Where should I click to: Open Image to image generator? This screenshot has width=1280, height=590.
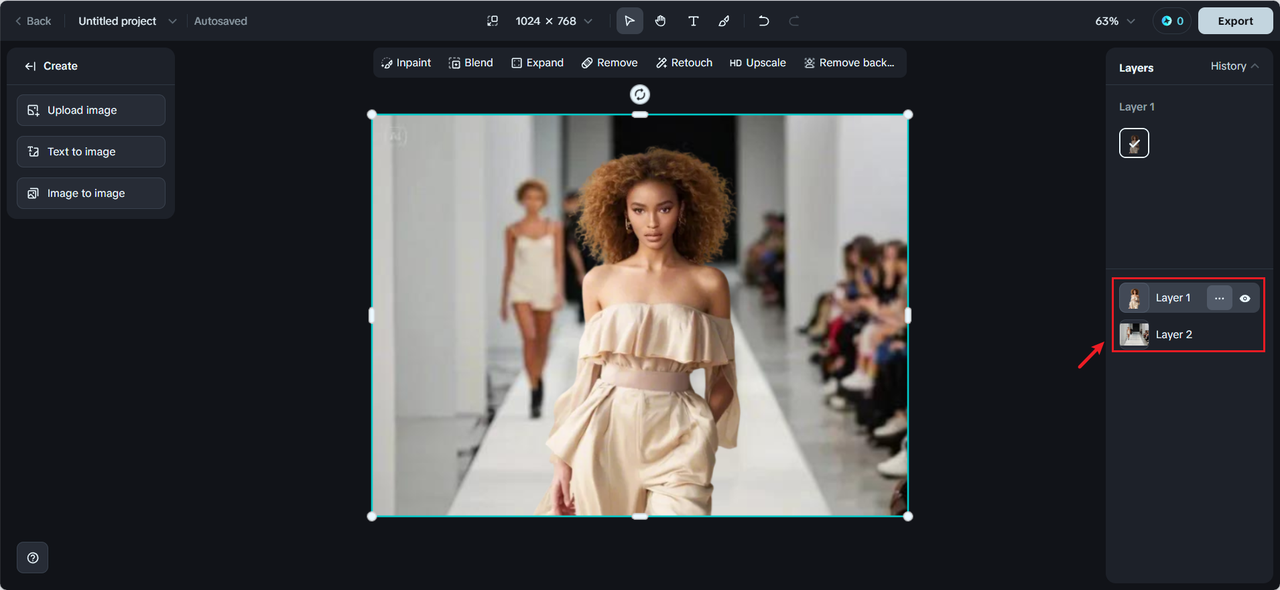coord(91,193)
